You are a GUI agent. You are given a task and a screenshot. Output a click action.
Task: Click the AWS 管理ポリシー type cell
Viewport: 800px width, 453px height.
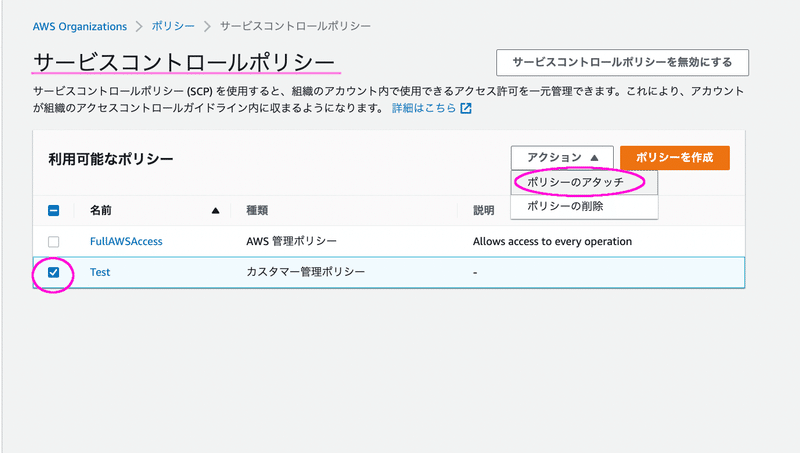pos(291,241)
